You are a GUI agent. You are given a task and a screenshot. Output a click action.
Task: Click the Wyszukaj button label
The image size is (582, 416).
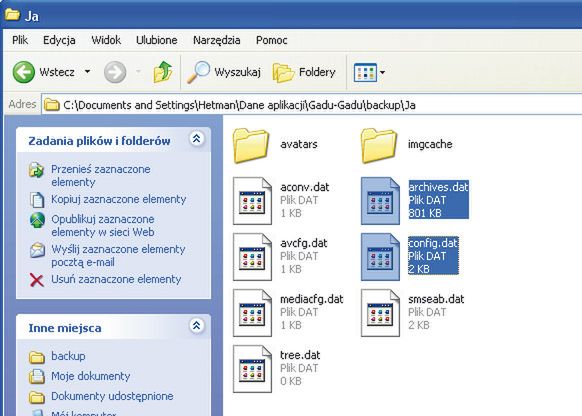coord(238,72)
